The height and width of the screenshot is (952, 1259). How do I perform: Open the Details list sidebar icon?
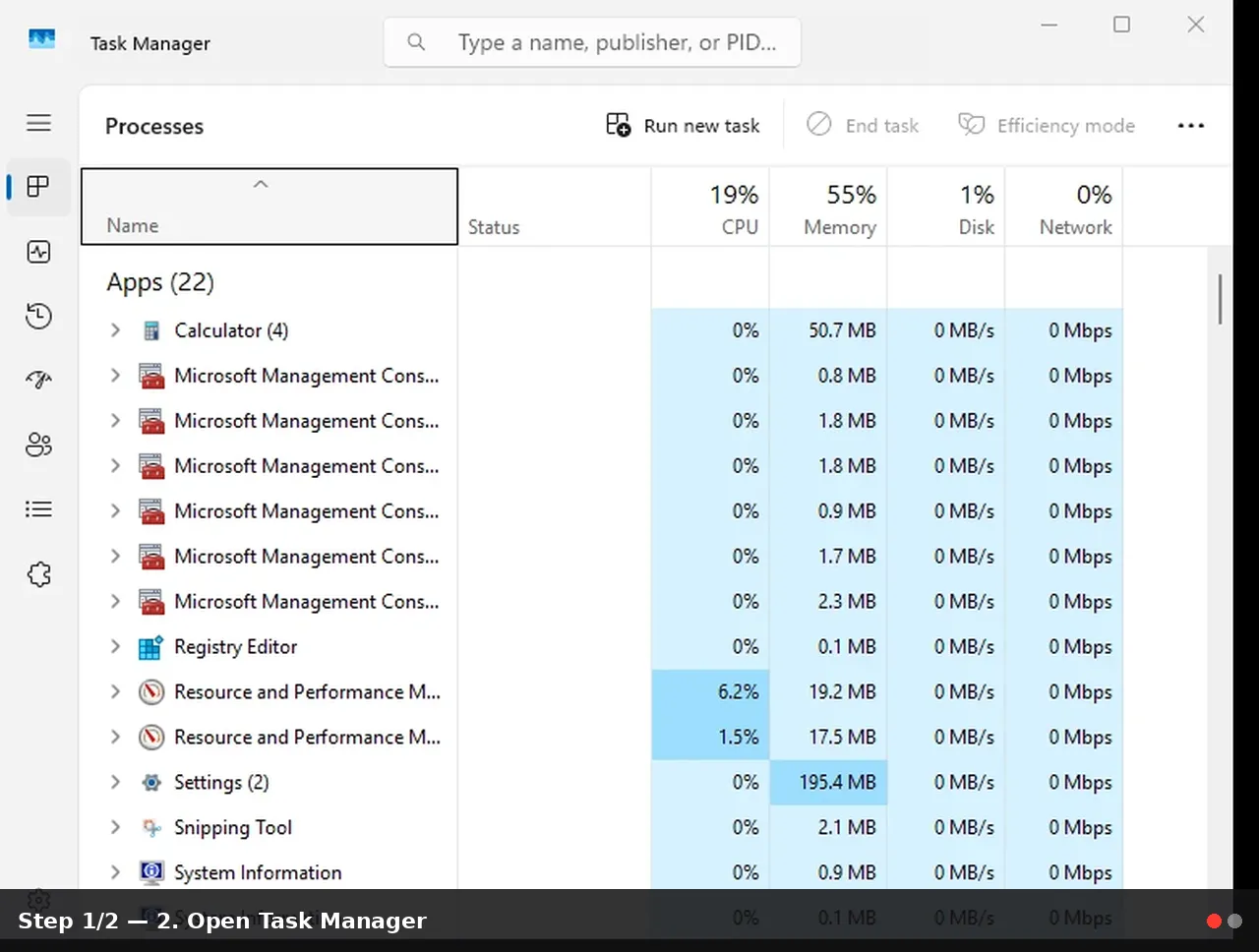point(38,509)
